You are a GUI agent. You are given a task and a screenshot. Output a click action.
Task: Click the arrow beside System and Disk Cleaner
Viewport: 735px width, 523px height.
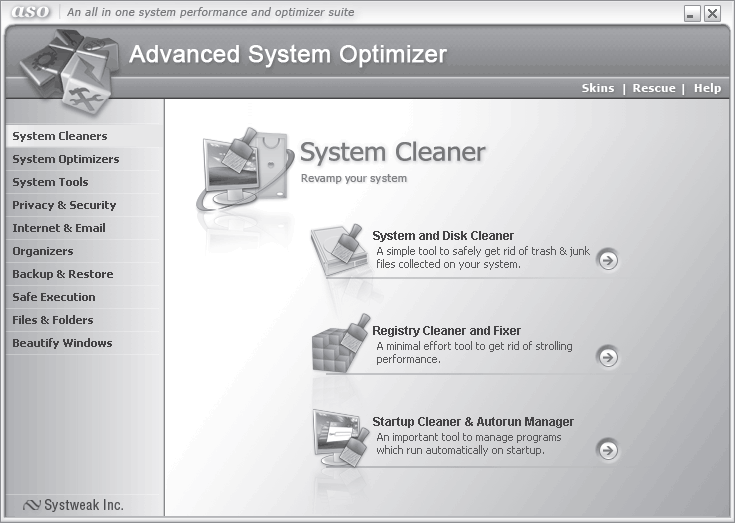coord(607,260)
